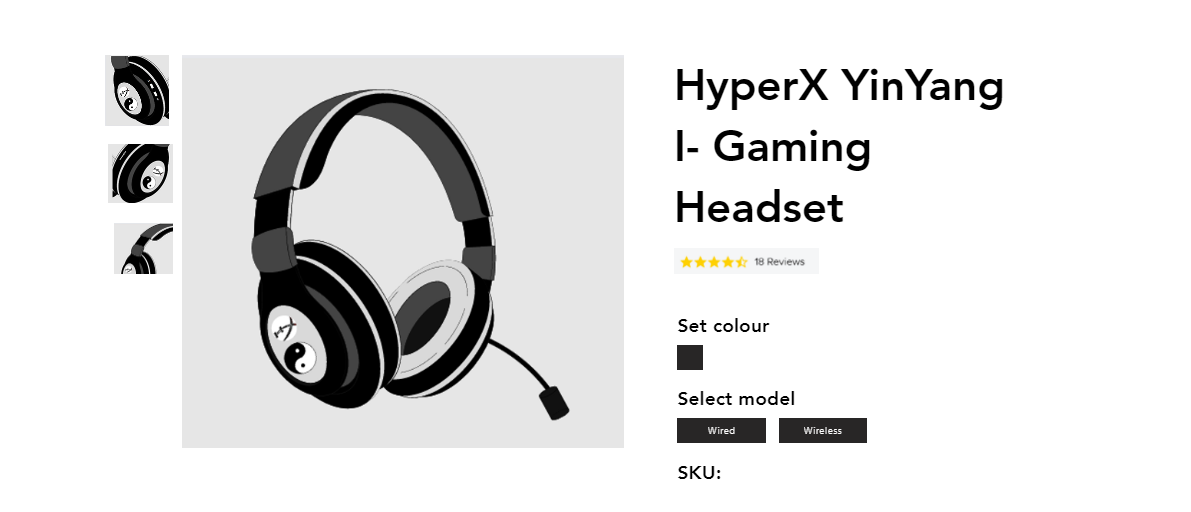Open the 18 Reviews link

pyautogui.click(x=779, y=262)
